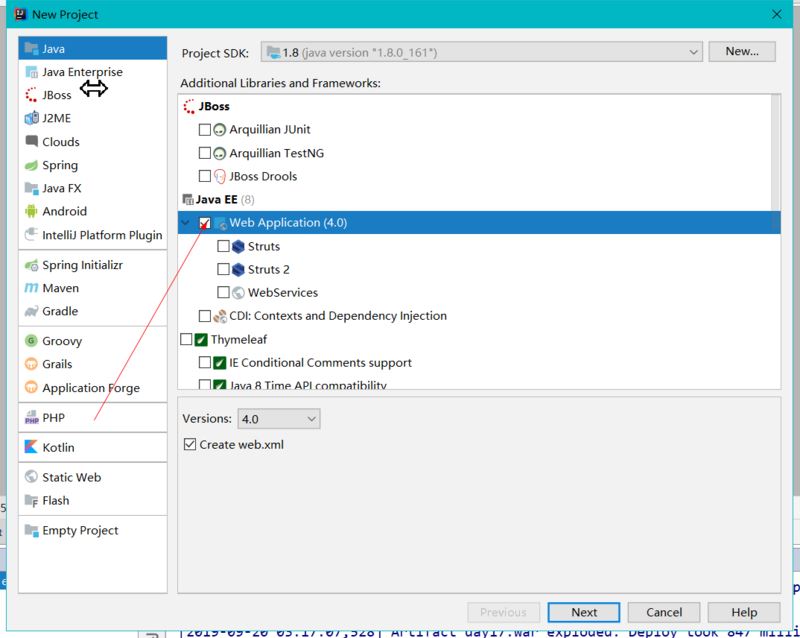Click the New... SDK button
This screenshot has width=800, height=638.
pos(742,51)
